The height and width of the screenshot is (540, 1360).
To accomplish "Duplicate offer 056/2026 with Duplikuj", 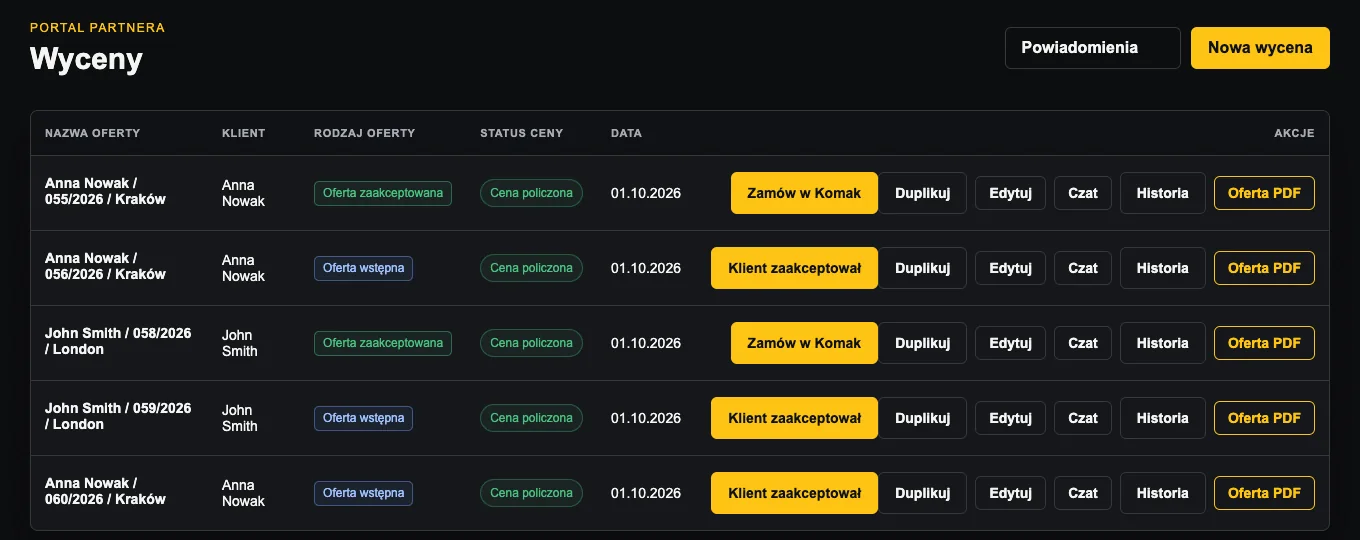I will [x=922, y=268].
